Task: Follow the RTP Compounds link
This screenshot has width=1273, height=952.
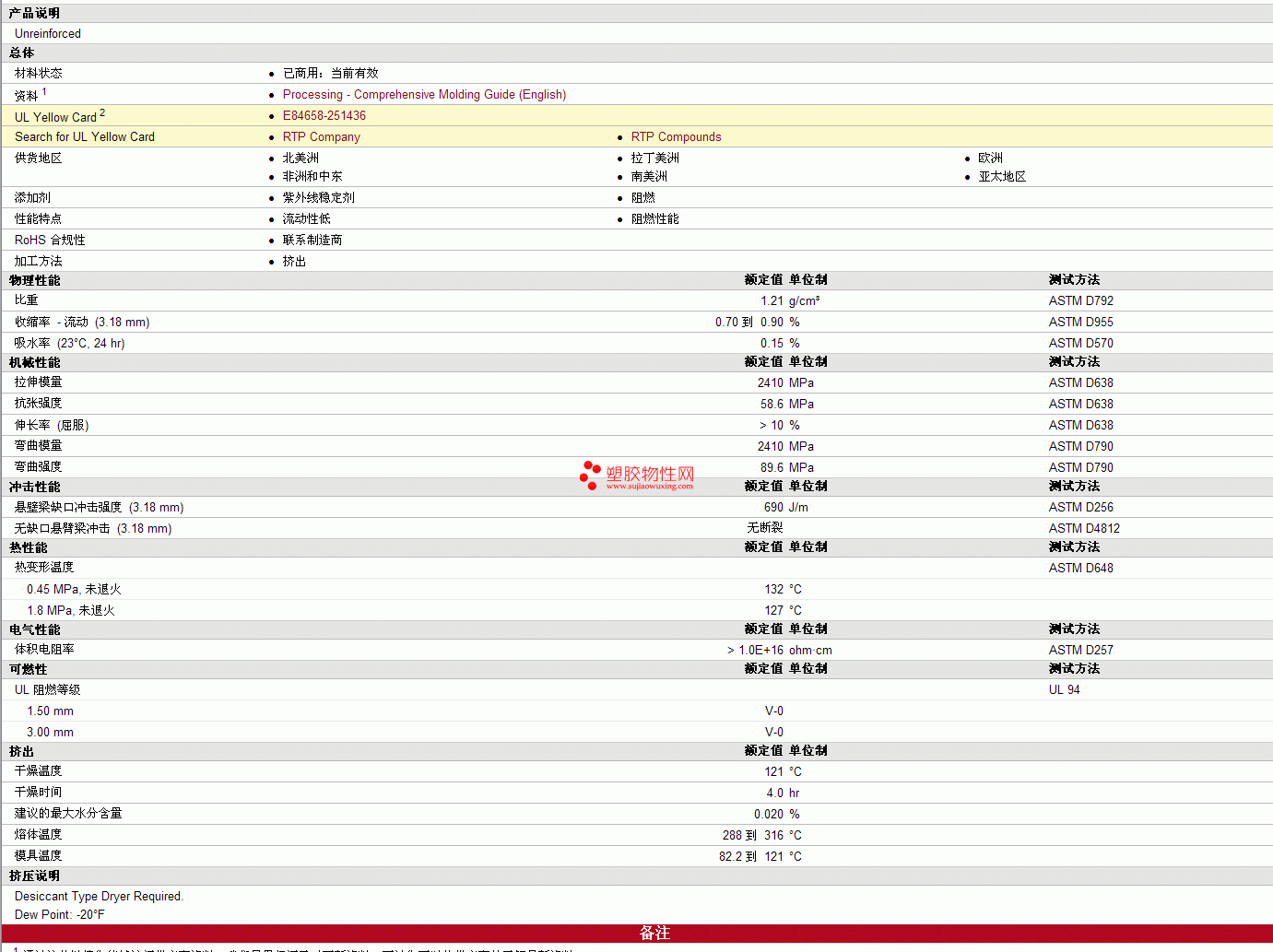Action: coord(676,137)
